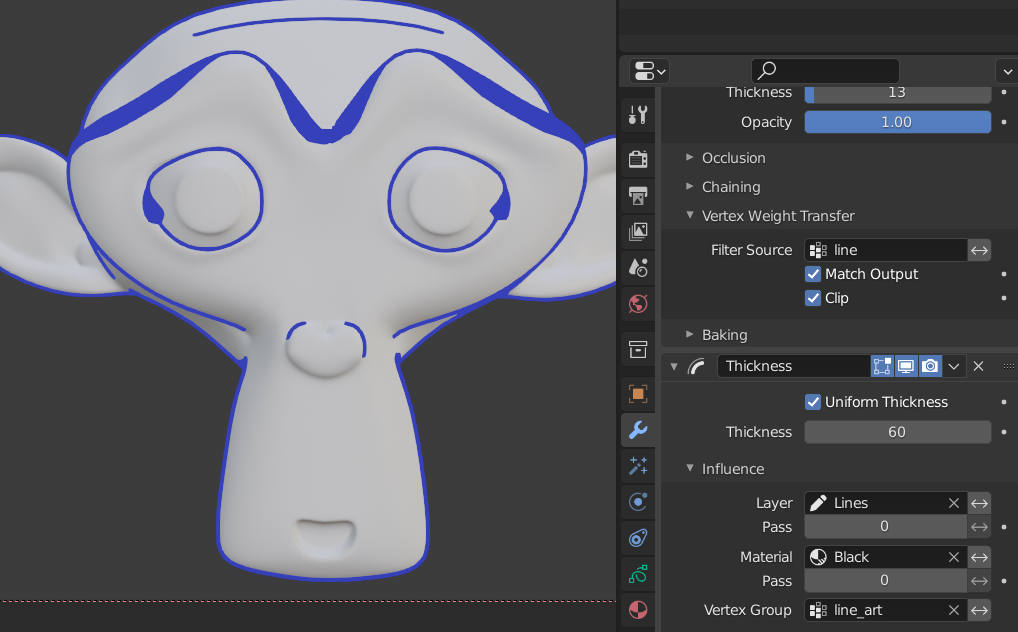
Task: Open the Object Data properties tab
Action: [x=638, y=574]
